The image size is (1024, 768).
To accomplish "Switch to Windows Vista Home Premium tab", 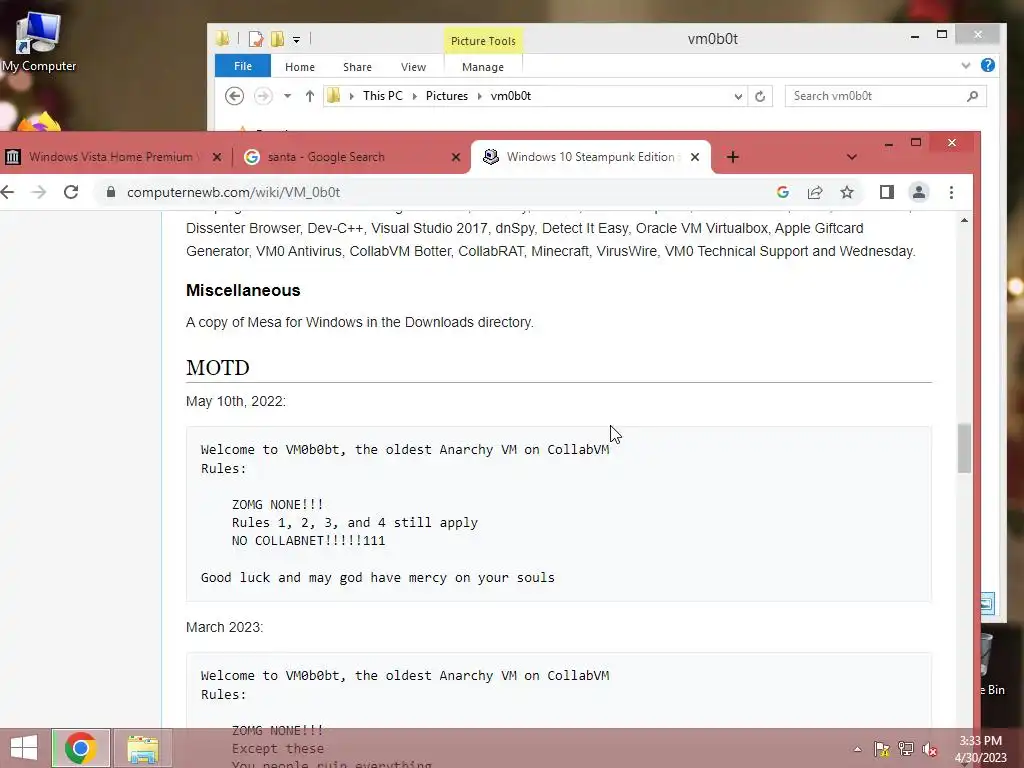I will (110, 157).
